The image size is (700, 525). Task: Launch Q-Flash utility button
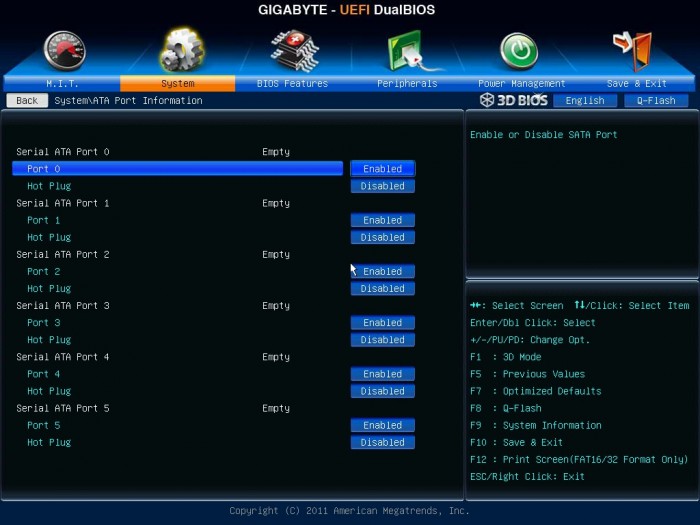click(656, 100)
